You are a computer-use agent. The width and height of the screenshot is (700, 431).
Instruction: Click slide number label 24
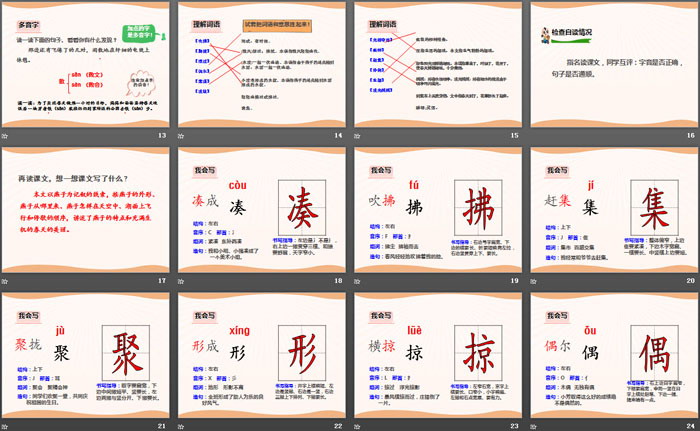click(x=691, y=426)
